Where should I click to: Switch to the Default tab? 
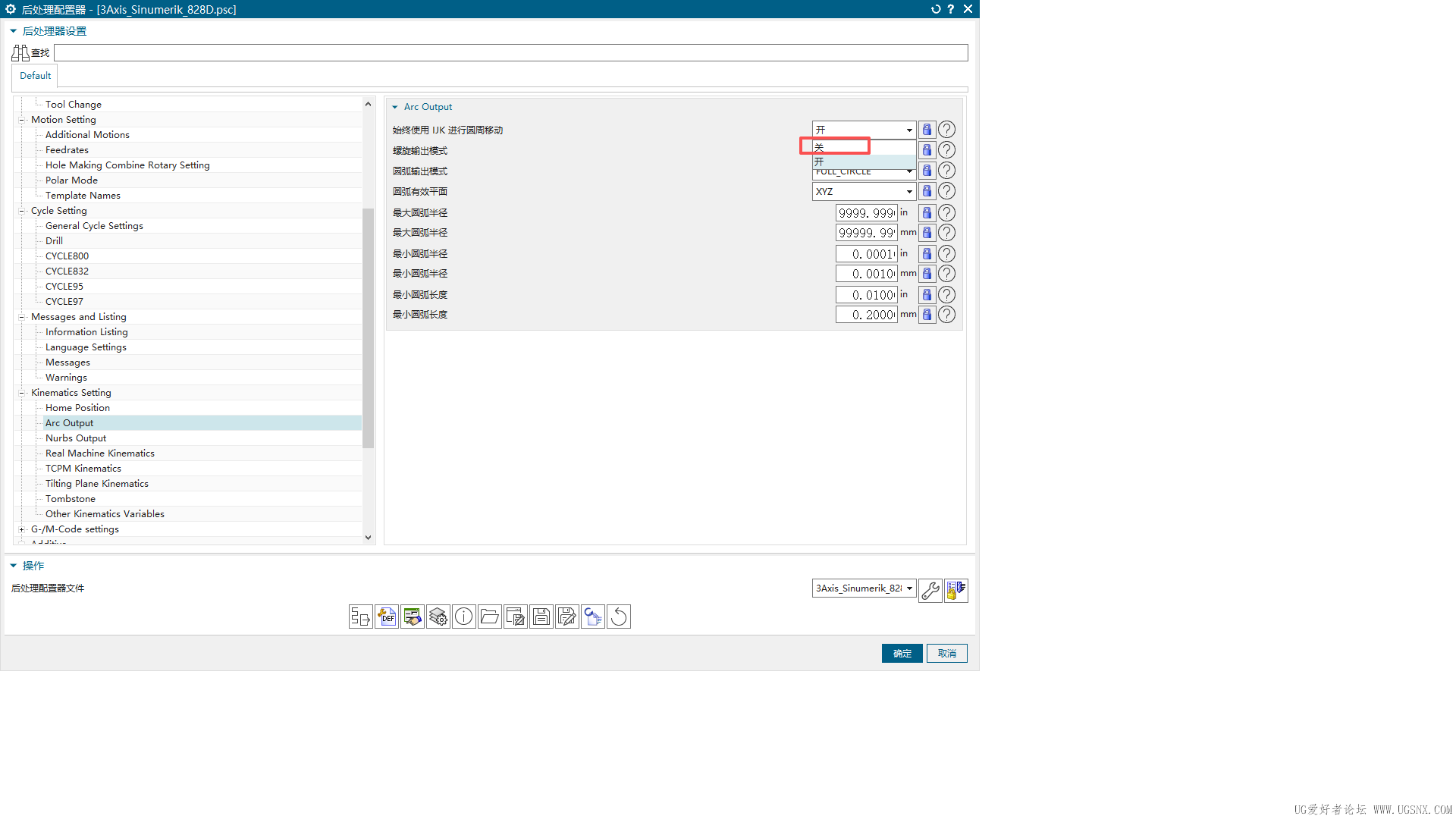click(35, 76)
